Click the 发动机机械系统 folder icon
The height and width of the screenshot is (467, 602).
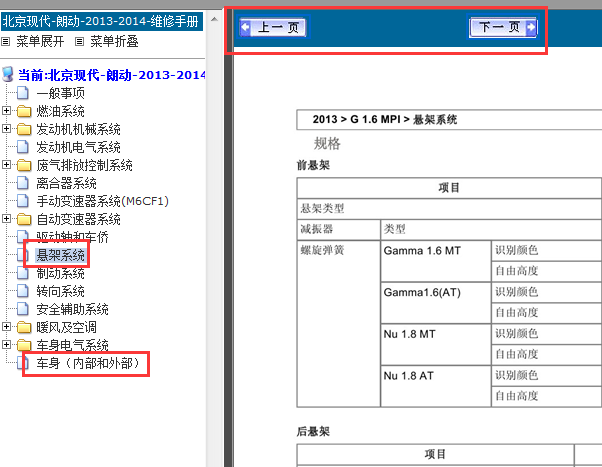pyautogui.click(x=24, y=129)
